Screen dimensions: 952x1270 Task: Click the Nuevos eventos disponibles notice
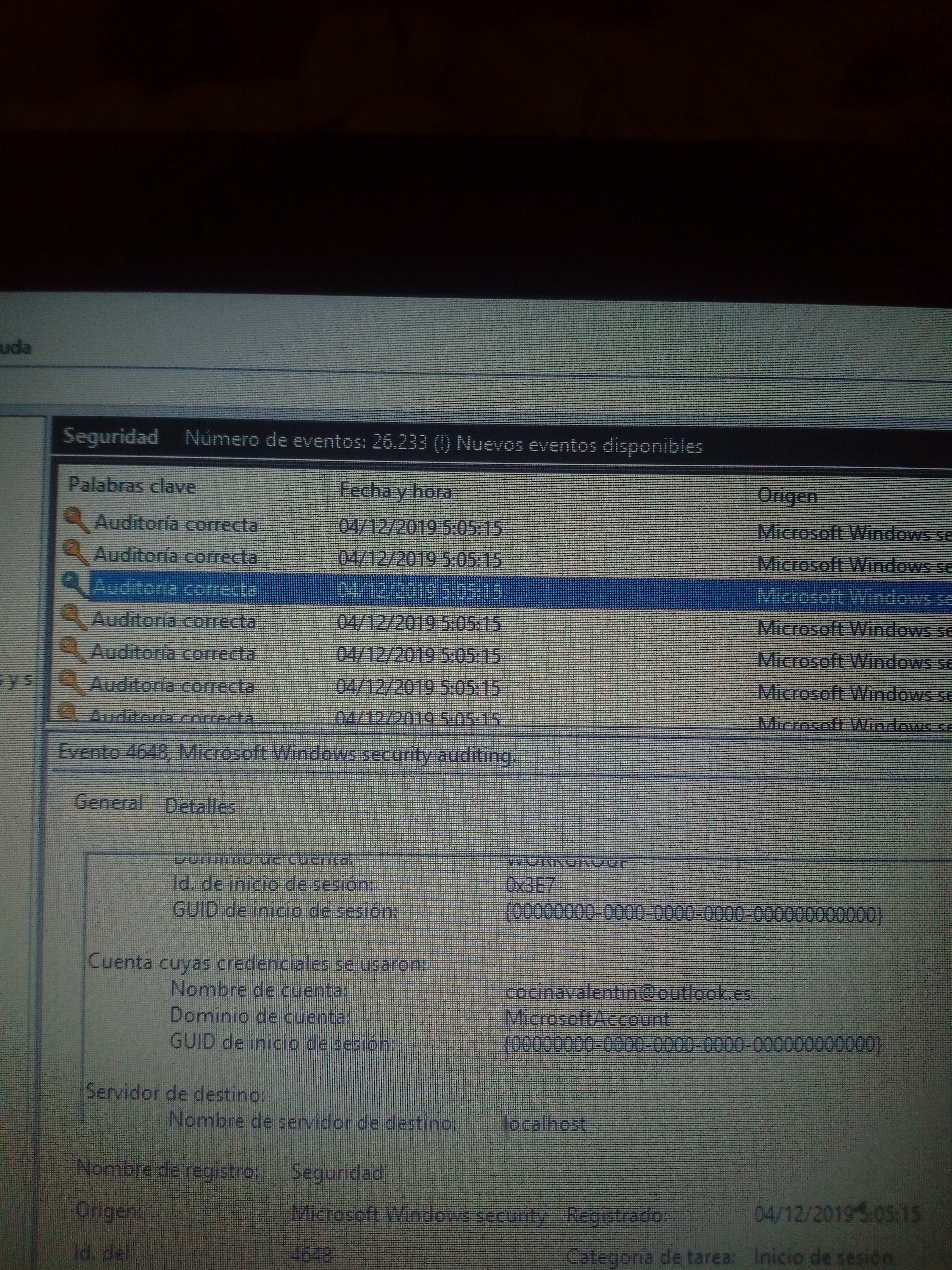click(x=579, y=445)
